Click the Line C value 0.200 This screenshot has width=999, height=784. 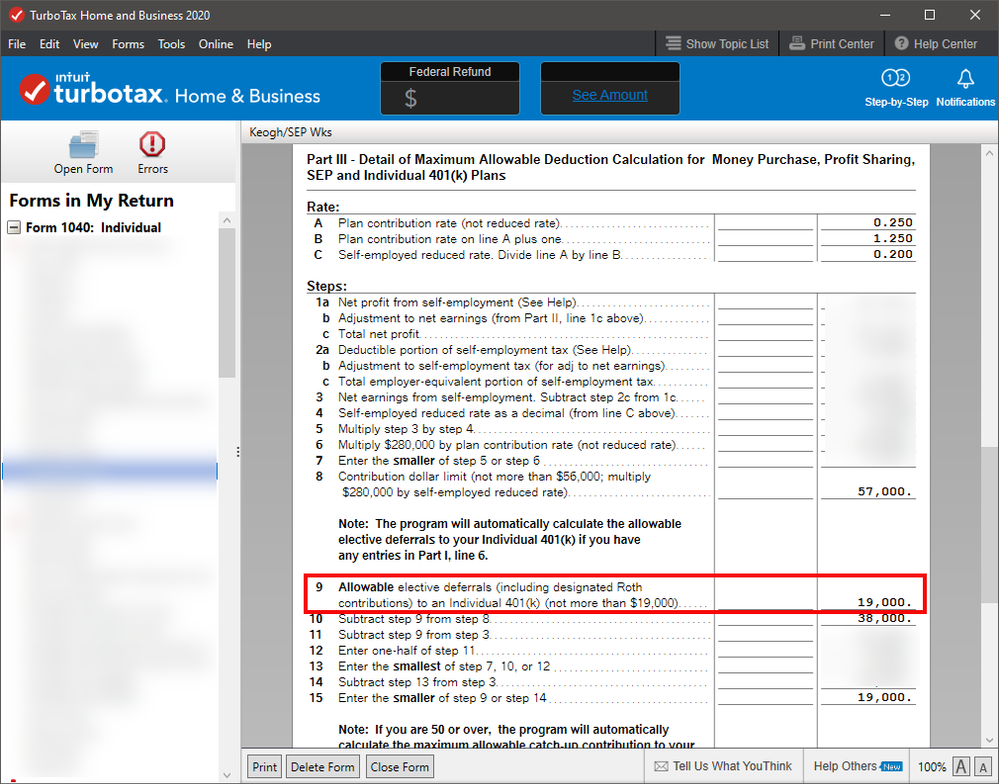[x=893, y=254]
